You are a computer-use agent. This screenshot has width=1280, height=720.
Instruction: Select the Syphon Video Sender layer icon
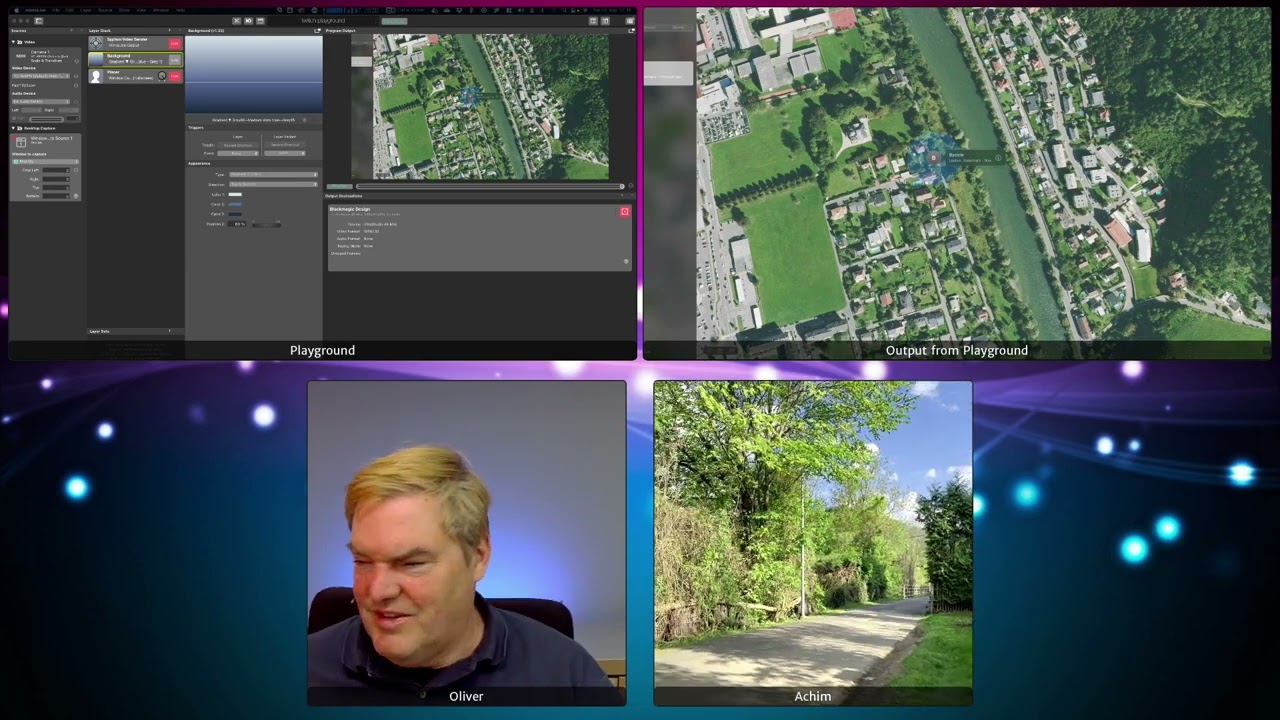[x=96, y=43]
